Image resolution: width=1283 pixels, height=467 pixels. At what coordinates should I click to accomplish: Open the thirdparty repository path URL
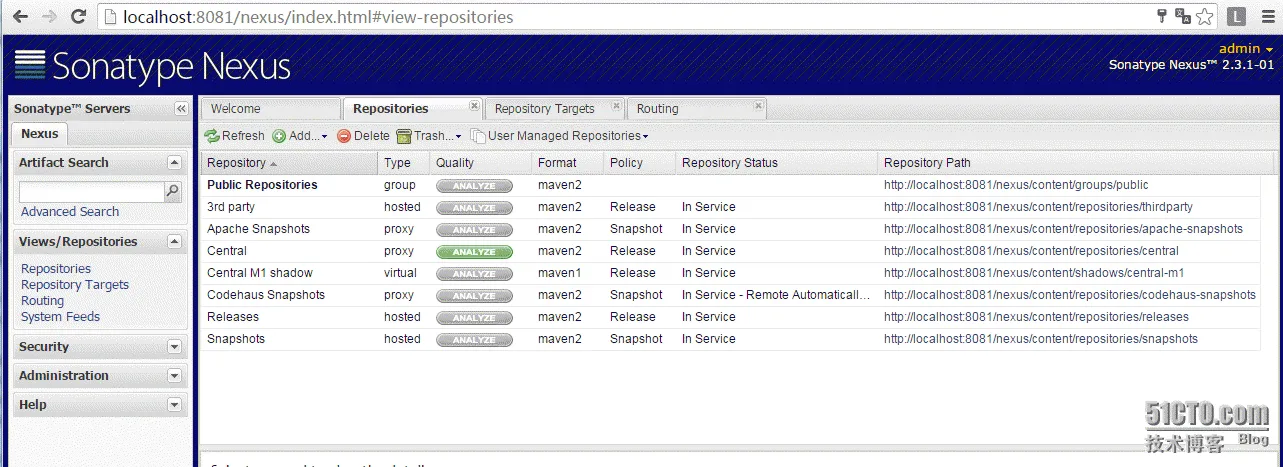tap(1038, 207)
